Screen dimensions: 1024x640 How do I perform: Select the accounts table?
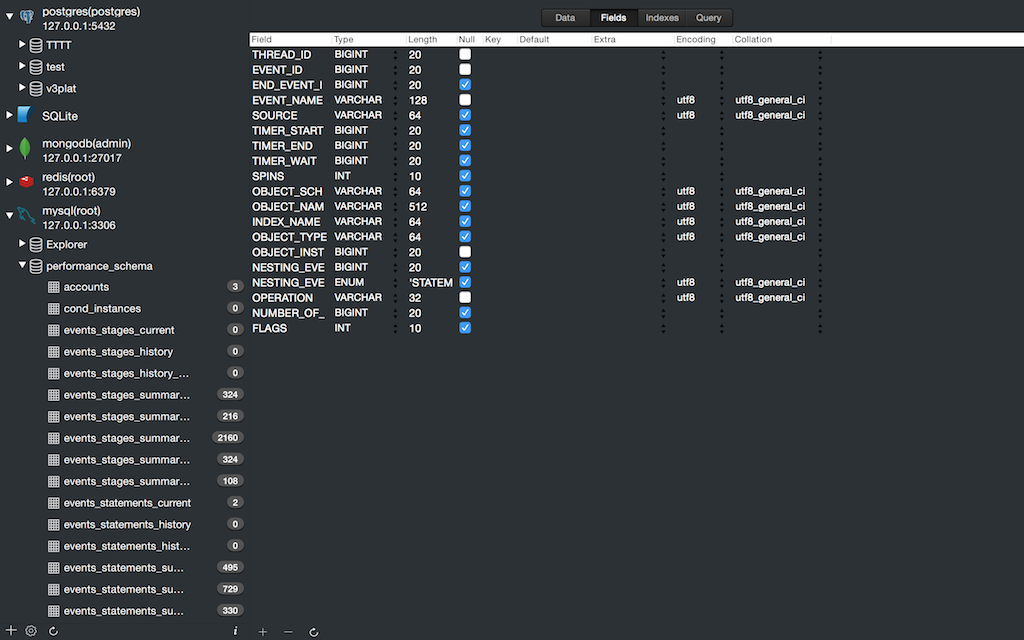click(86, 287)
